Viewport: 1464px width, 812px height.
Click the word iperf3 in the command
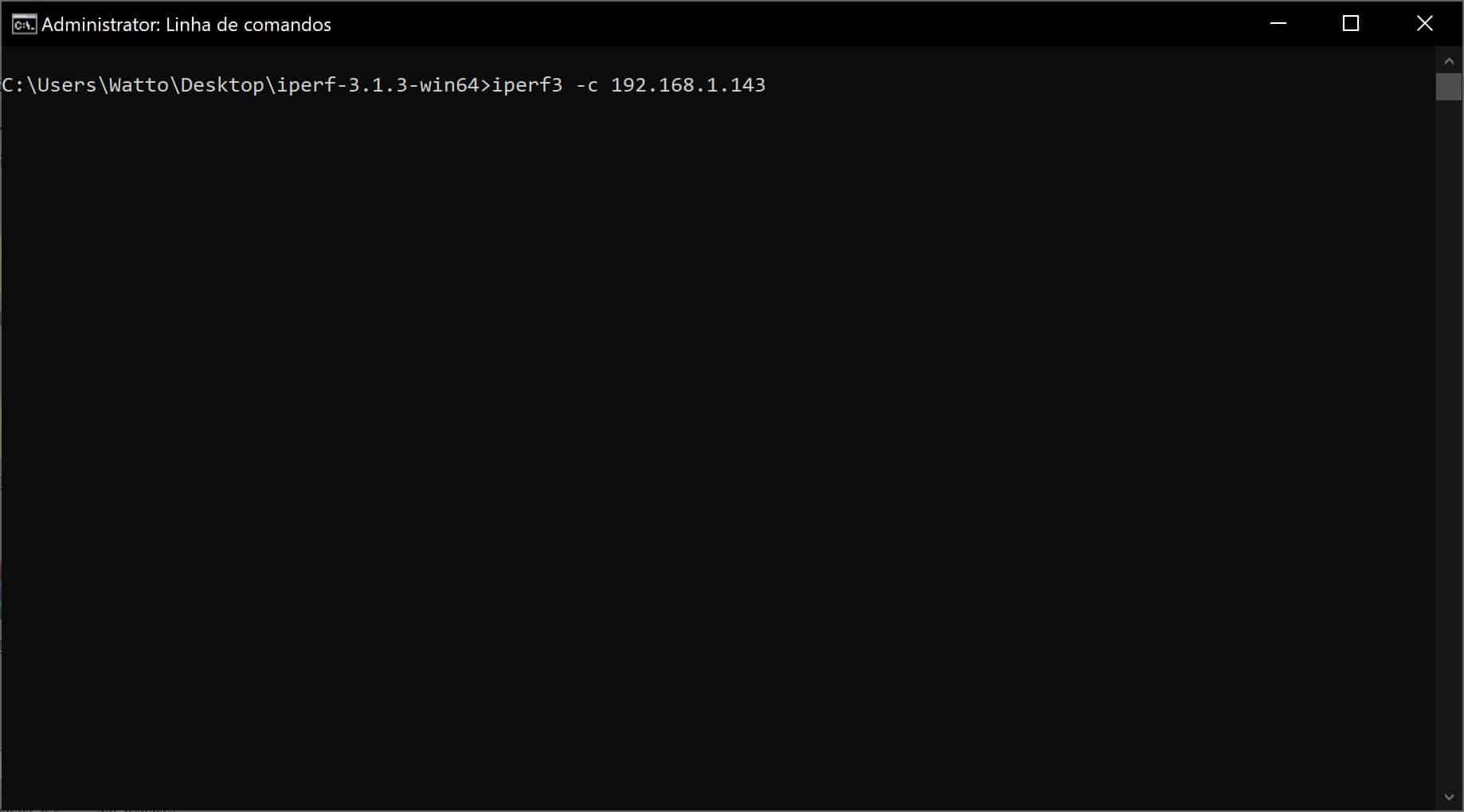527,85
